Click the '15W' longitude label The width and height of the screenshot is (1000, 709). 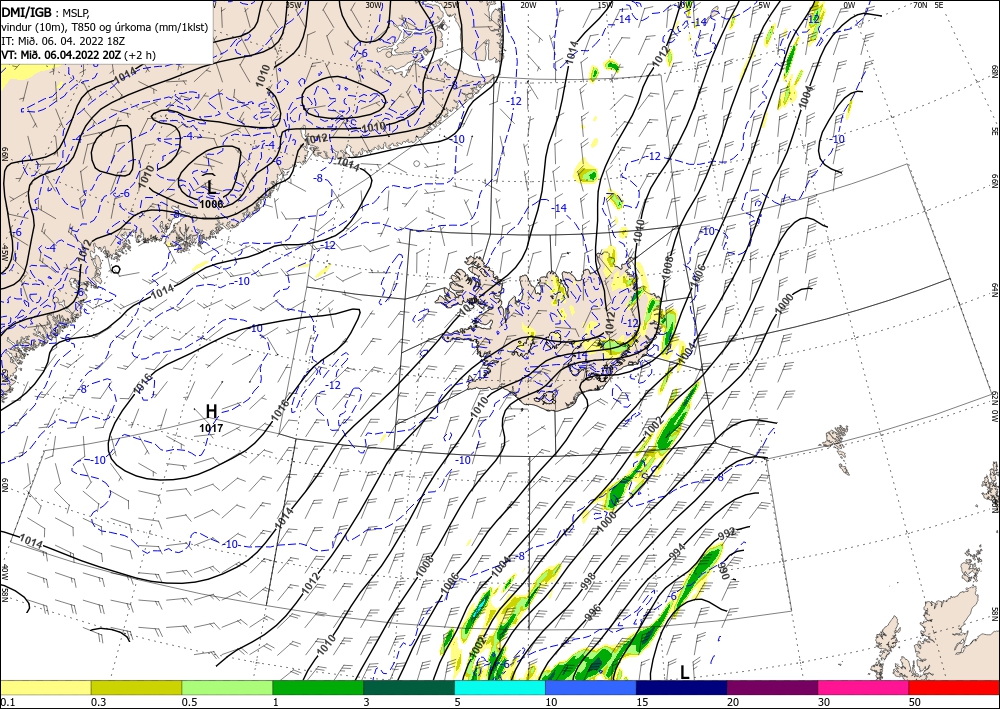(x=605, y=5)
